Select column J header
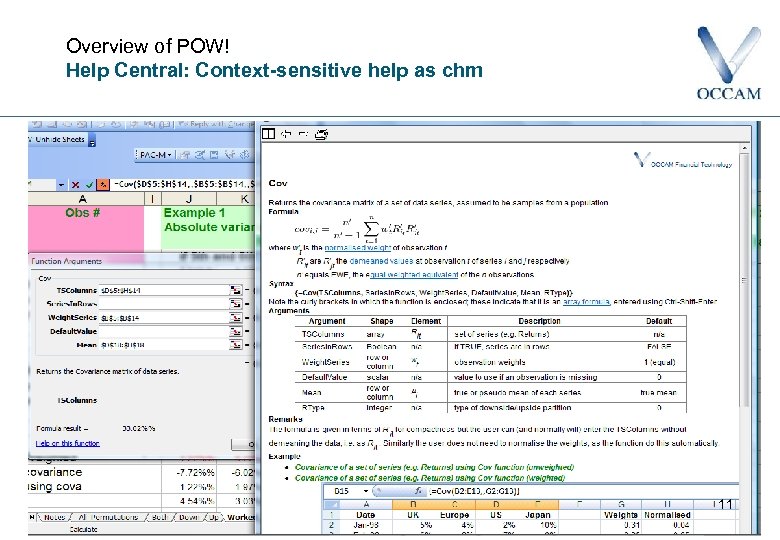The height and width of the screenshot is (540, 780). (x=189, y=199)
